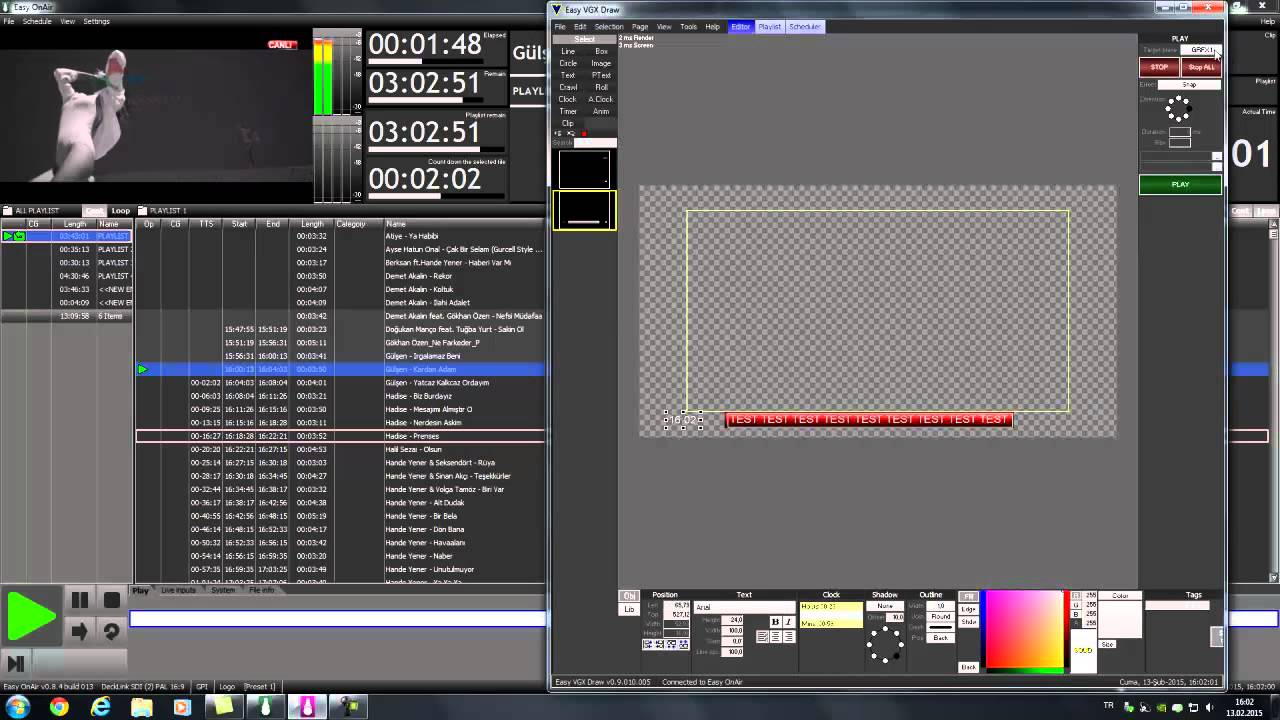Select the Edge color mode
Image resolution: width=1280 pixels, height=720 pixels.
pyautogui.click(x=969, y=609)
